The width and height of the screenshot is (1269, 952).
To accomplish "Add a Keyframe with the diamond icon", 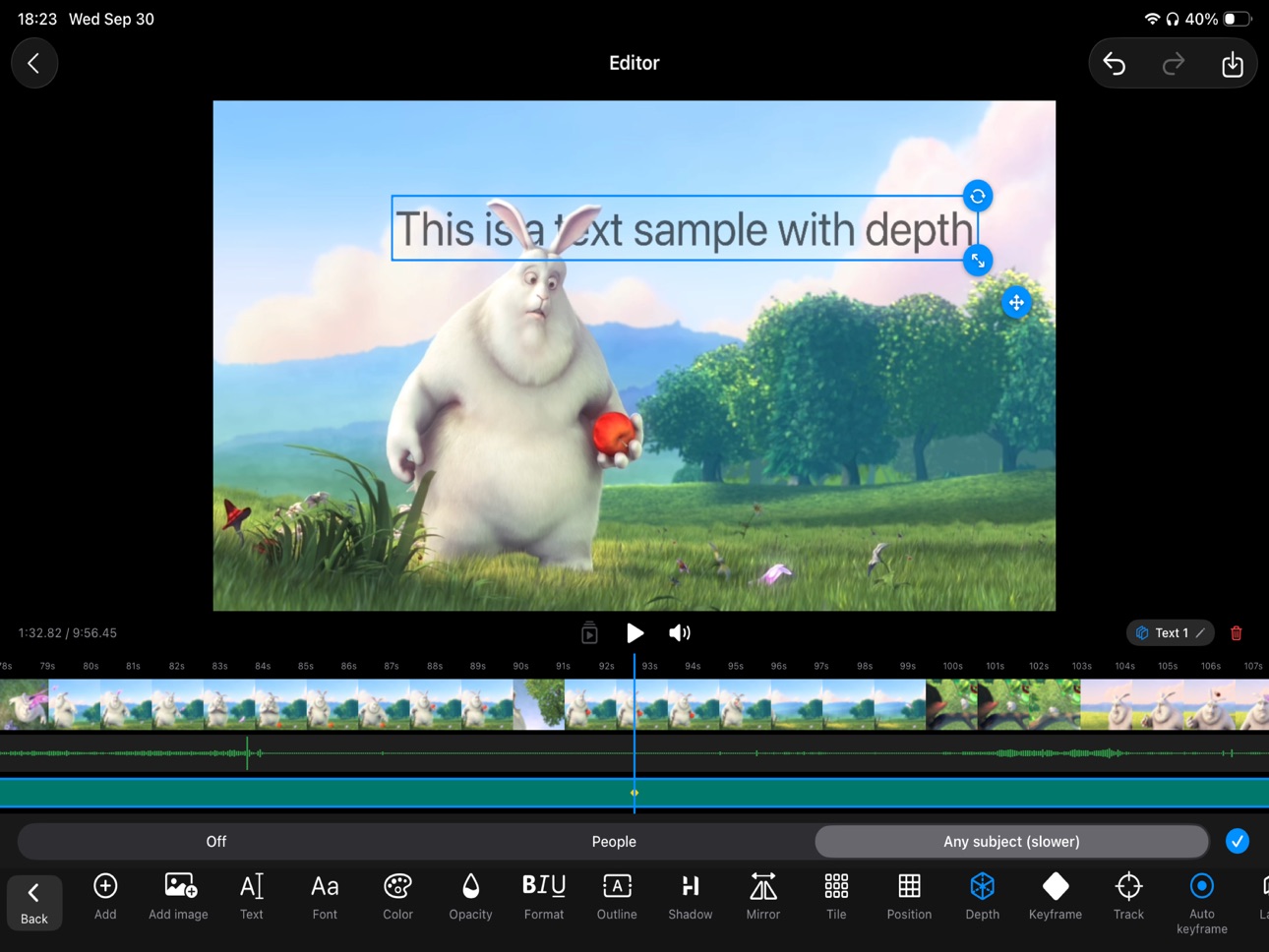I will pyautogui.click(x=1056, y=897).
